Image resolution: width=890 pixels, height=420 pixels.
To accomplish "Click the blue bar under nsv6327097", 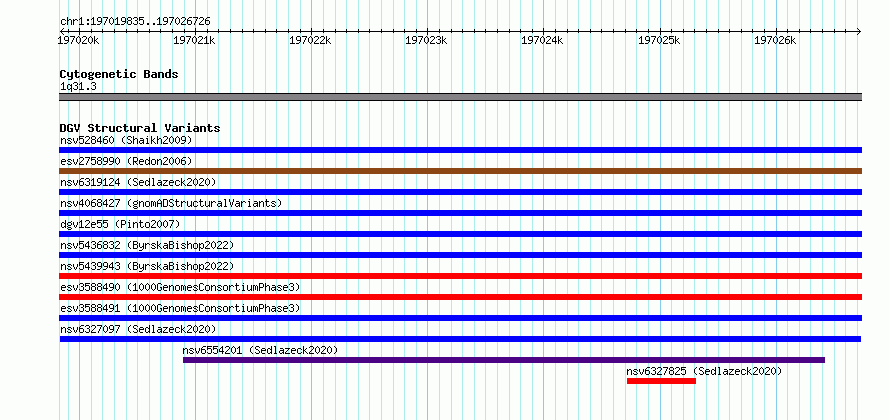I will (x=460, y=339).
